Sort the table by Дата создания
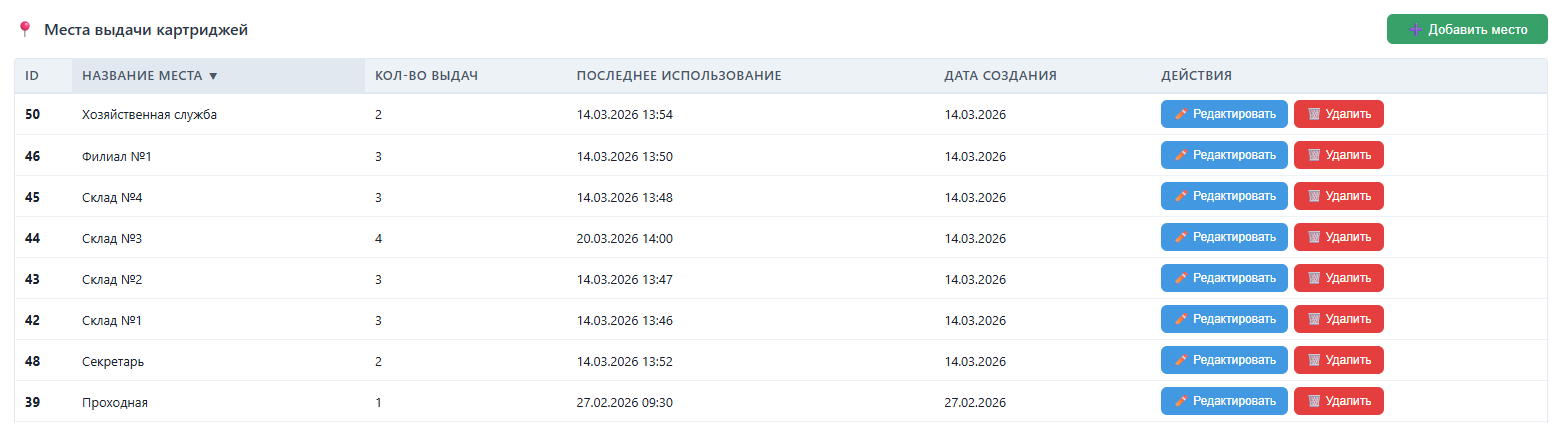The width and height of the screenshot is (1563, 423). (x=1001, y=76)
